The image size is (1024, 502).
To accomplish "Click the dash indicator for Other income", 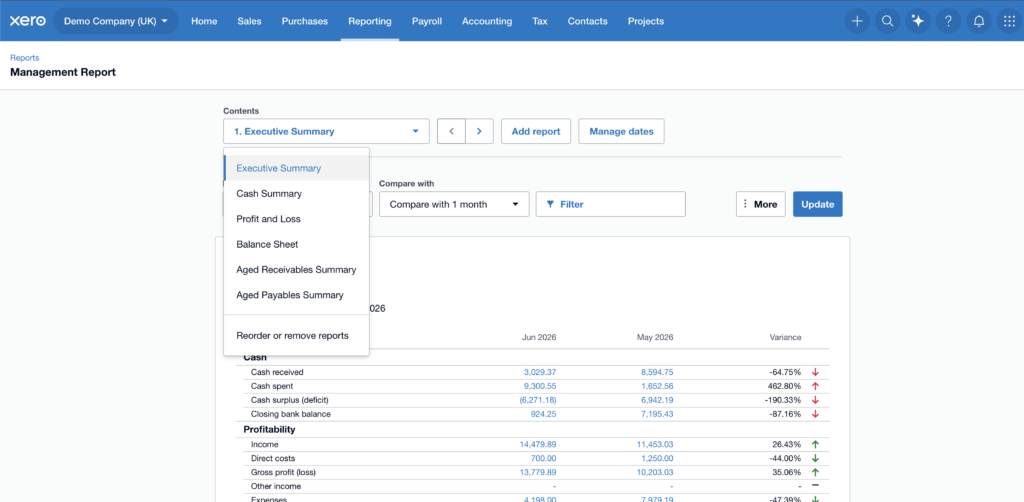I will coord(815,486).
